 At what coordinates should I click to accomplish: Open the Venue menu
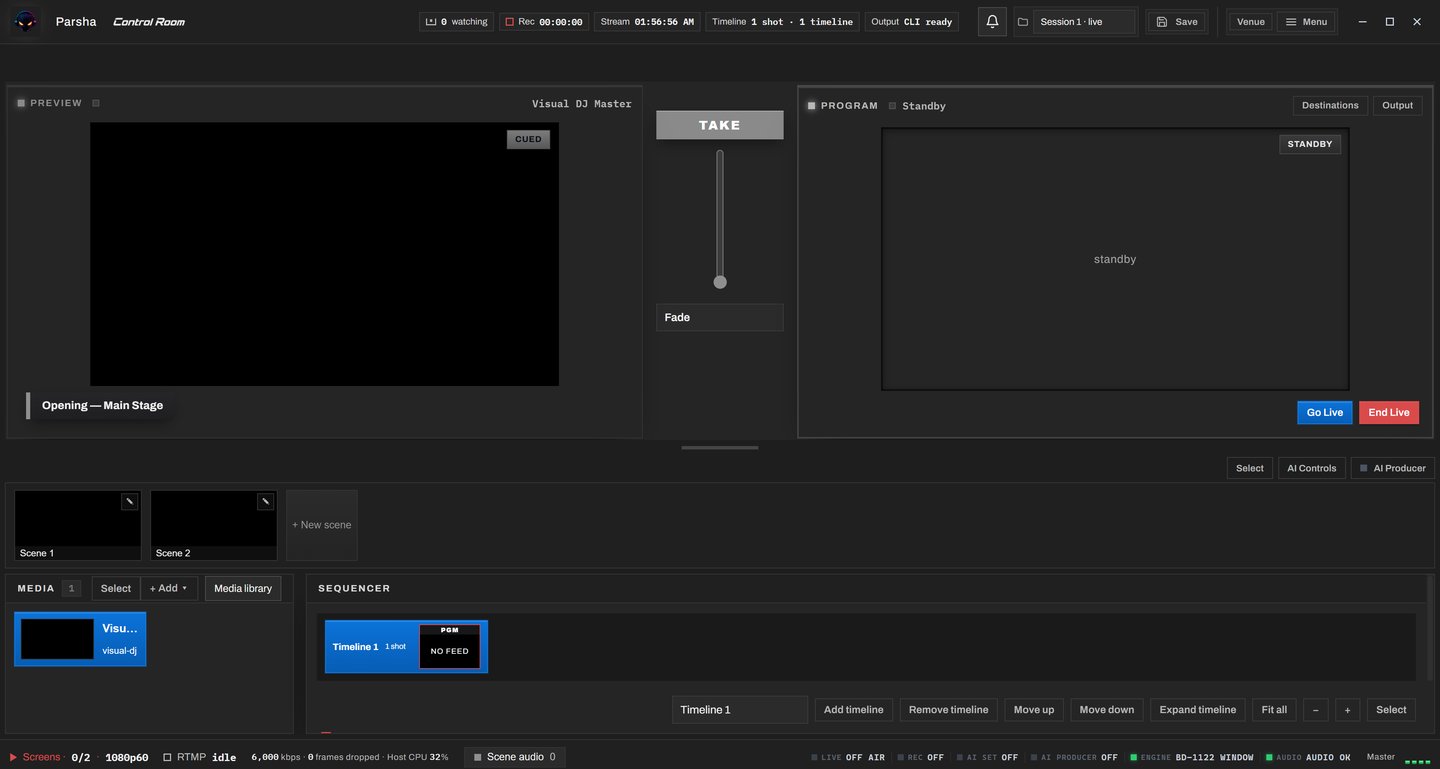[x=1250, y=21]
